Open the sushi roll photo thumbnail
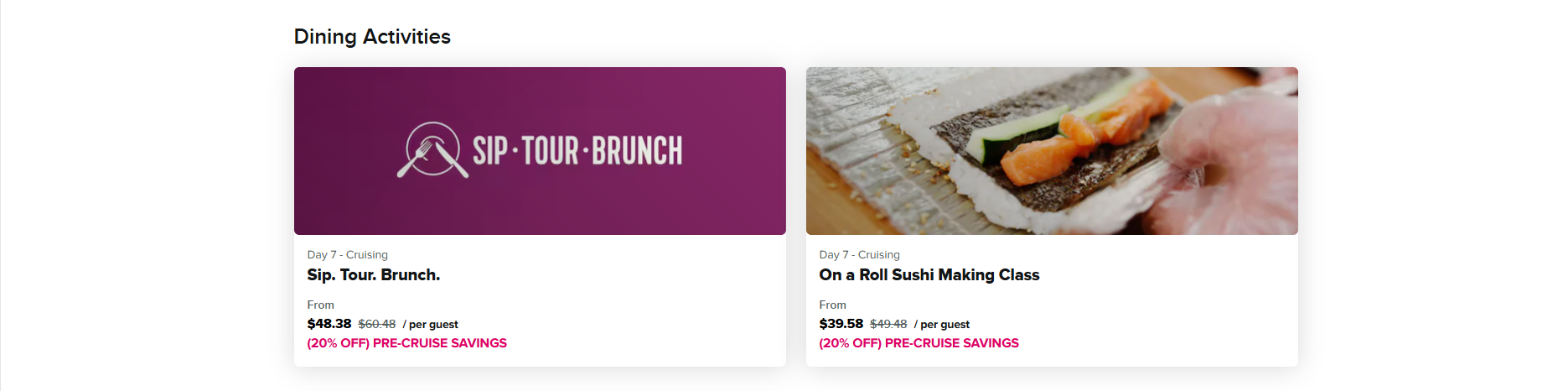Viewport: 1568px width, 391px height. tap(1052, 151)
